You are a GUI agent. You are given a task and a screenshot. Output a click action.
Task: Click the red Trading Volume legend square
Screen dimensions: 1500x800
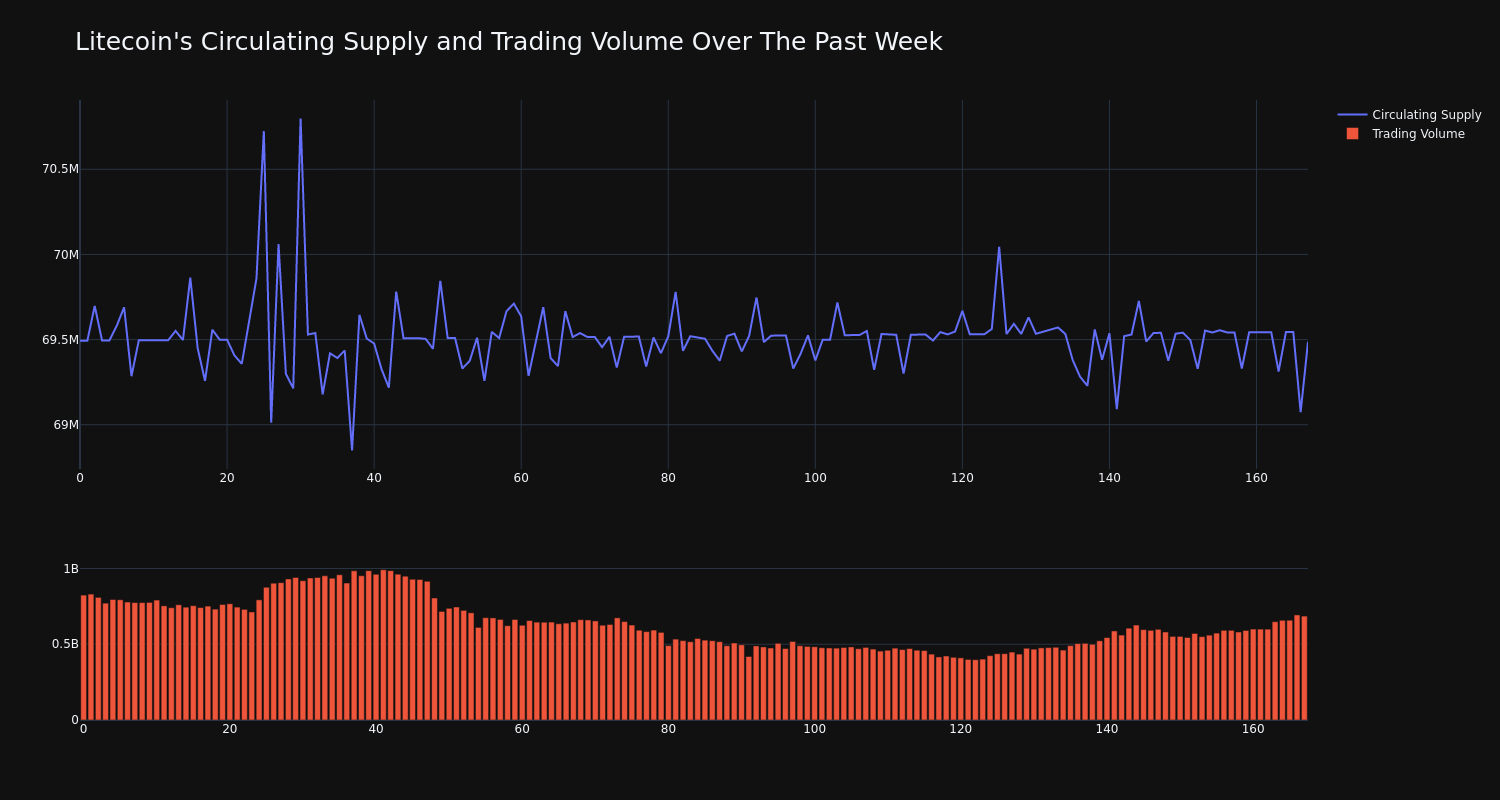1352,134
